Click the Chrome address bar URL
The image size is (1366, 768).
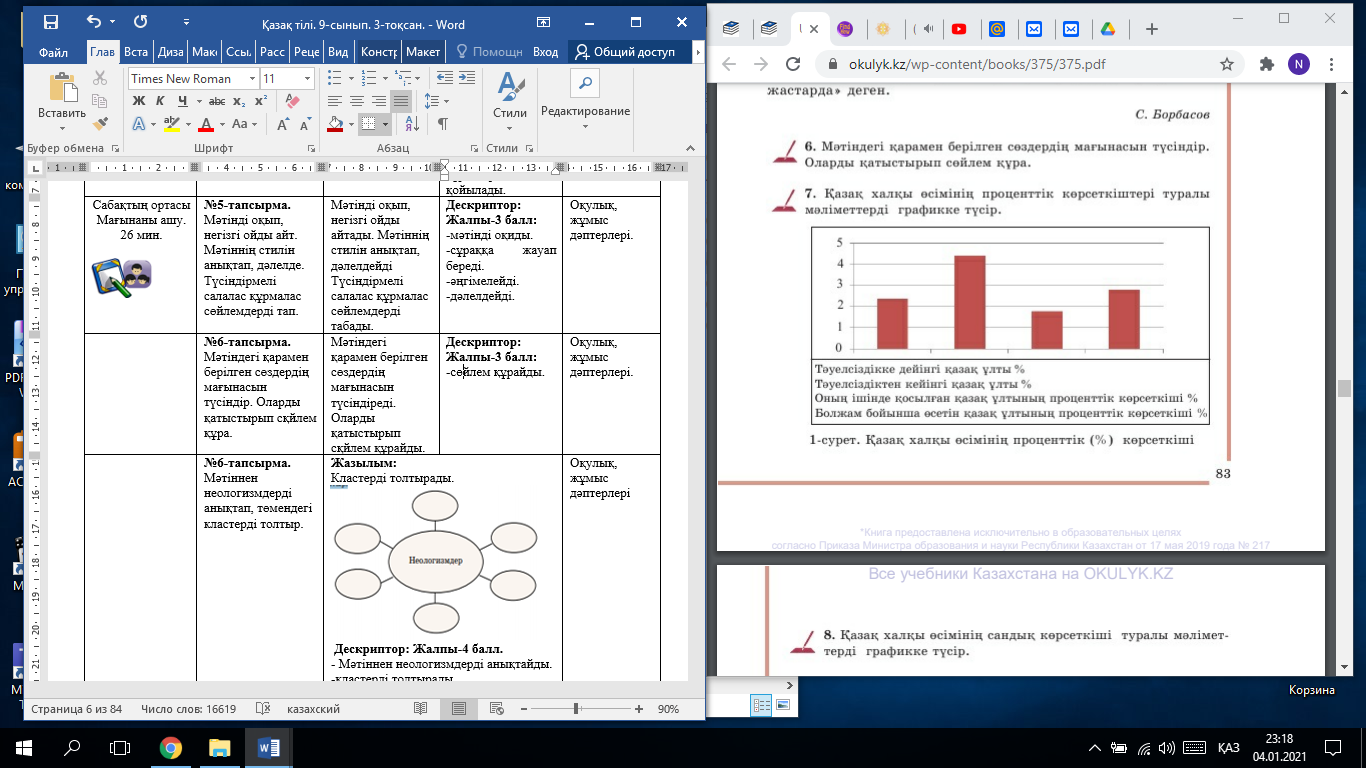pyautogui.click(x=978, y=64)
